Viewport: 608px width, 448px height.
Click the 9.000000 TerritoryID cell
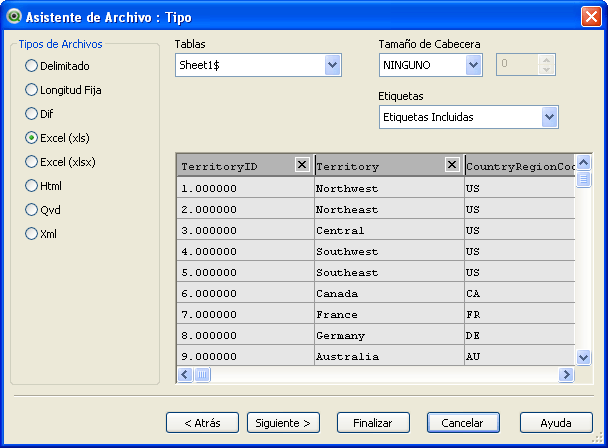tap(245, 356)
